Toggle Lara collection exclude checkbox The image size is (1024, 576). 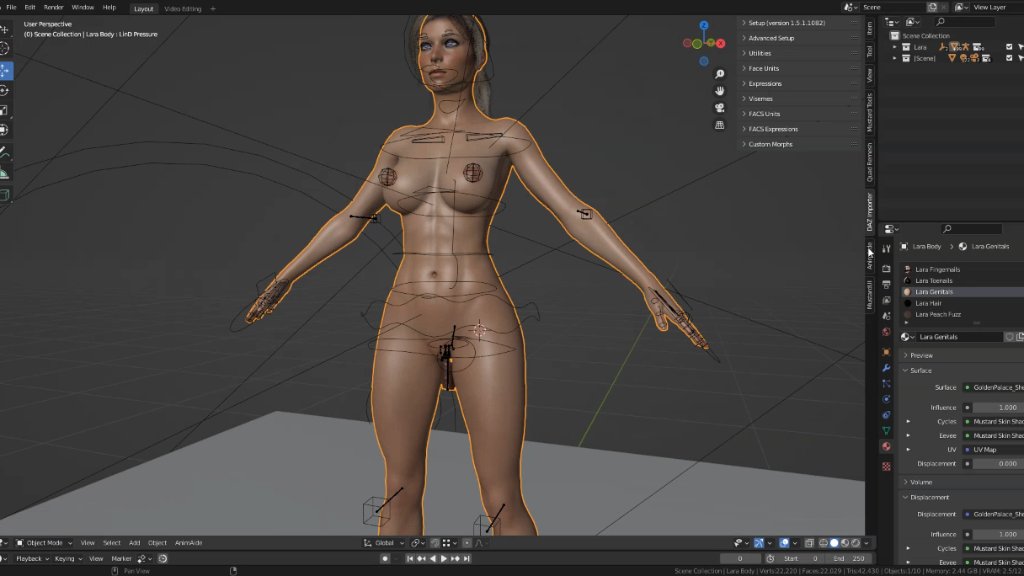(1009, 47)
